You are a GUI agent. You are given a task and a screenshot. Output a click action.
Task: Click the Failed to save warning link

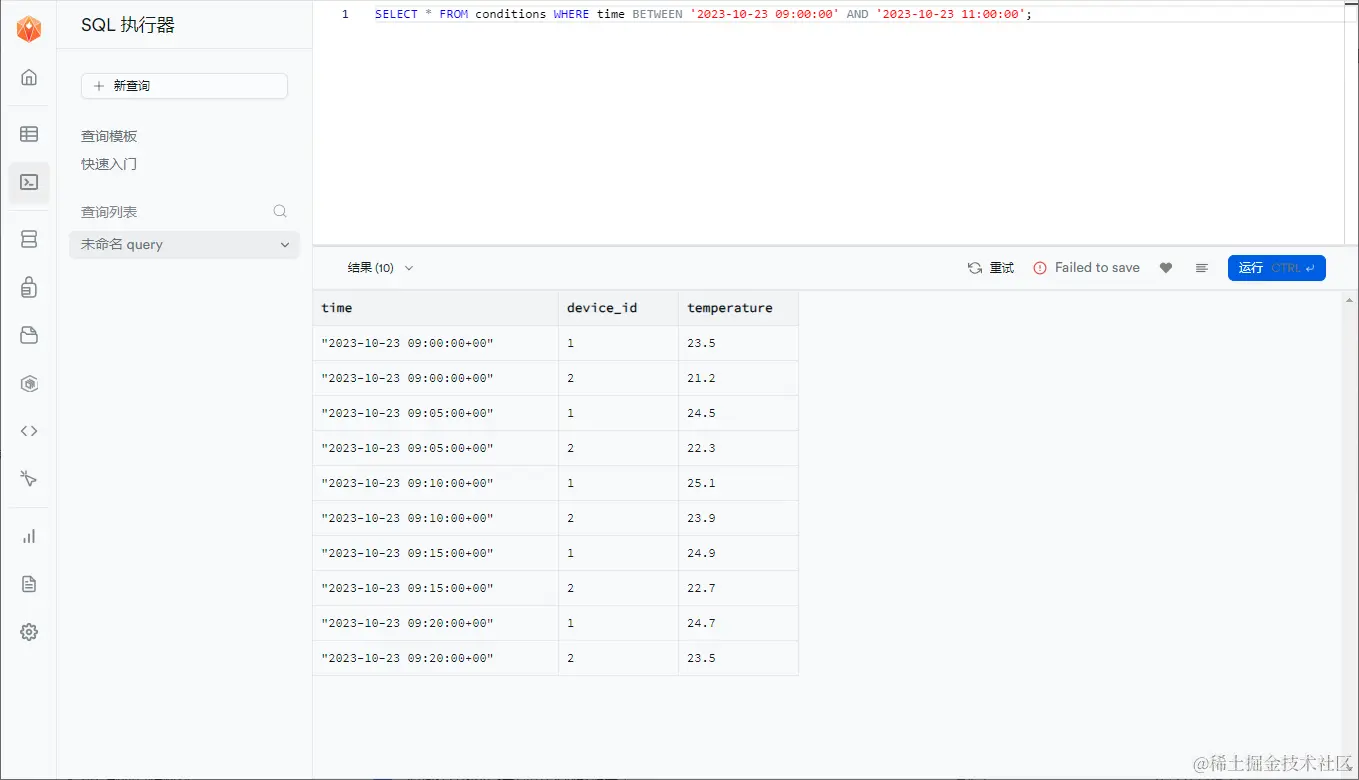coord(1086,267)
